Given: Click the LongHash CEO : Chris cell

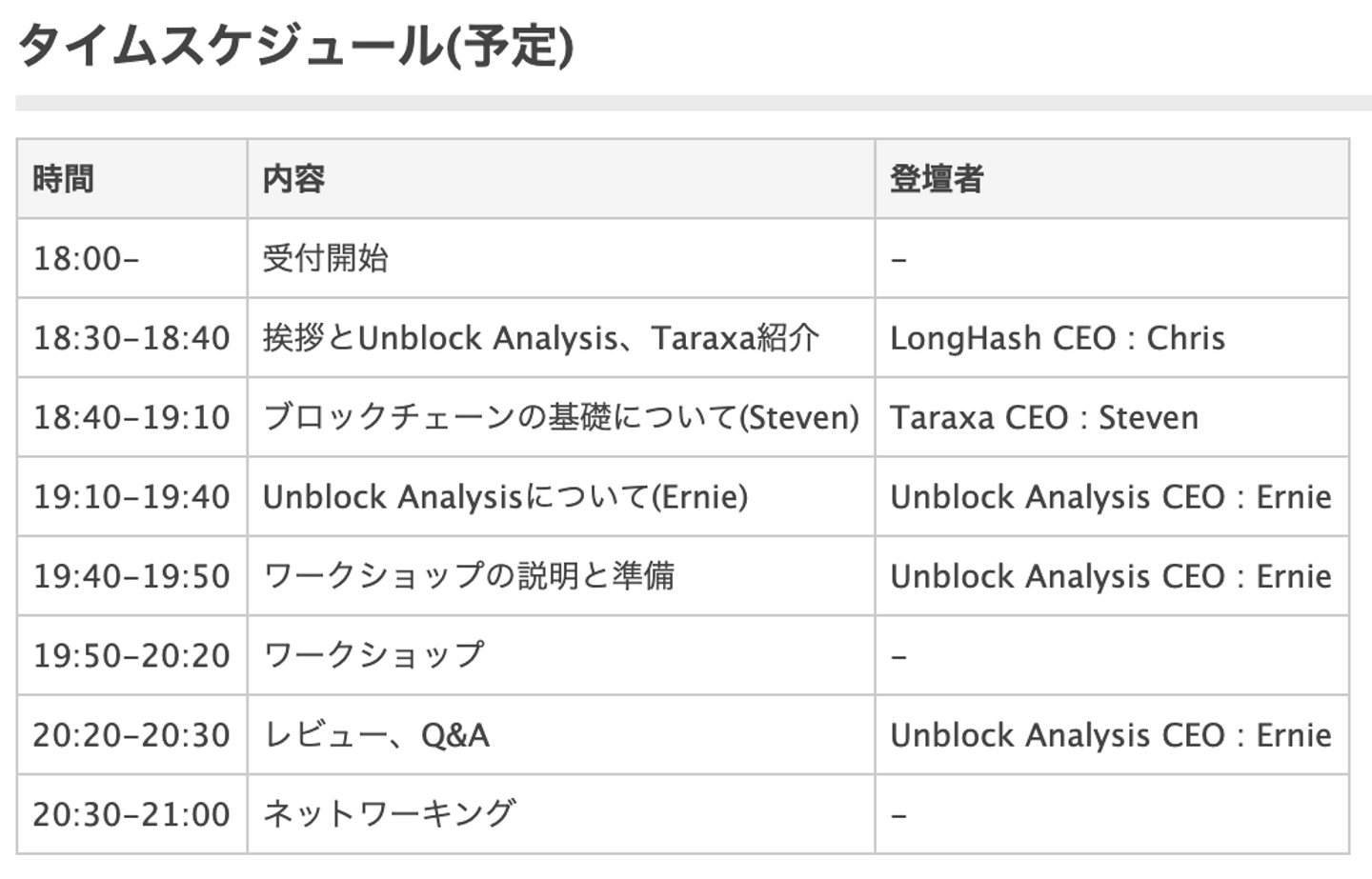Looking at the screenshot, I should [1057, 338].
